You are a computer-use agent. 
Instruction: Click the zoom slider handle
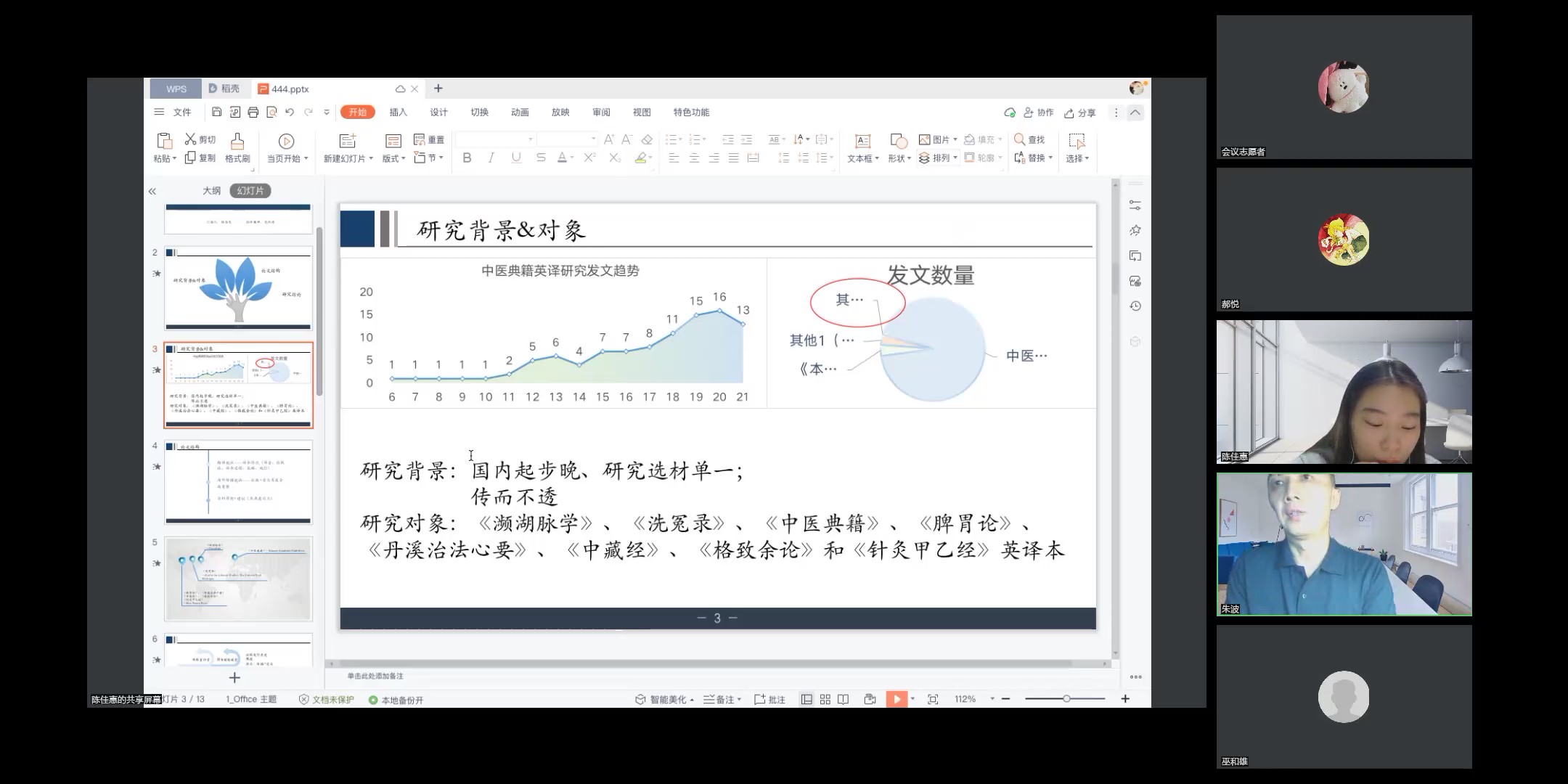(1066, 698)
